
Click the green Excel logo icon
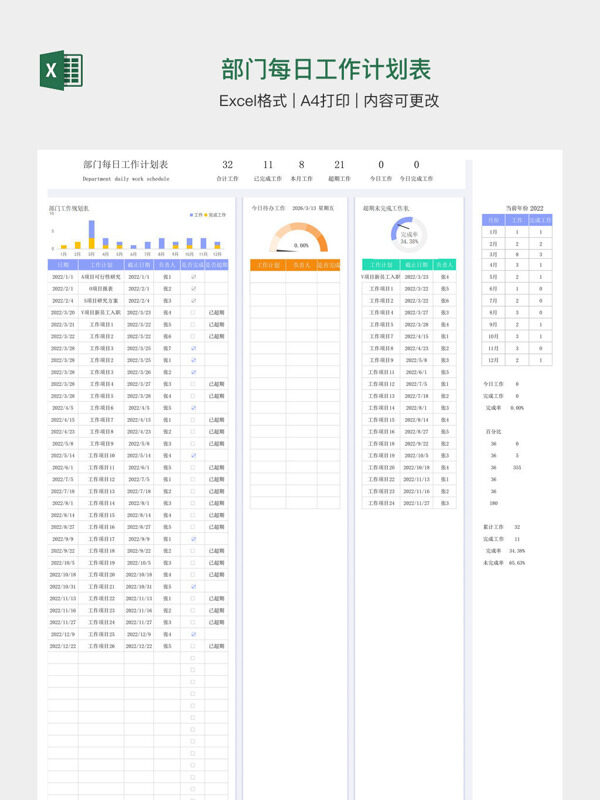point(61,70)
